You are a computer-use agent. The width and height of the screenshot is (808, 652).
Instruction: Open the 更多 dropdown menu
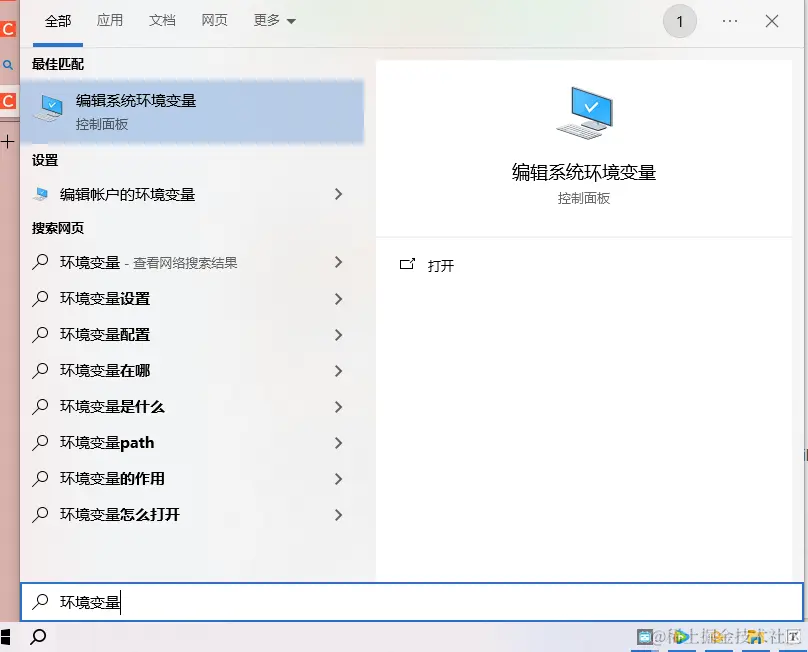click(275, 21)
